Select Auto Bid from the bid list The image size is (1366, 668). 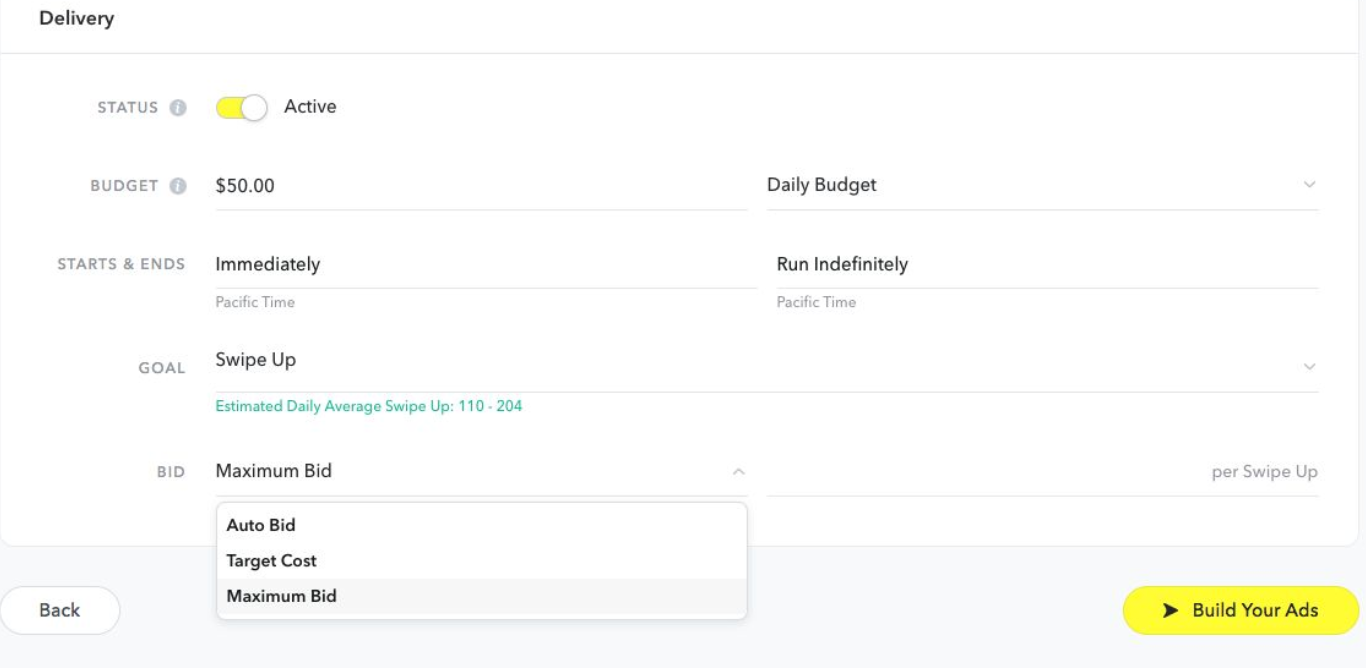(x=261, y=525)
